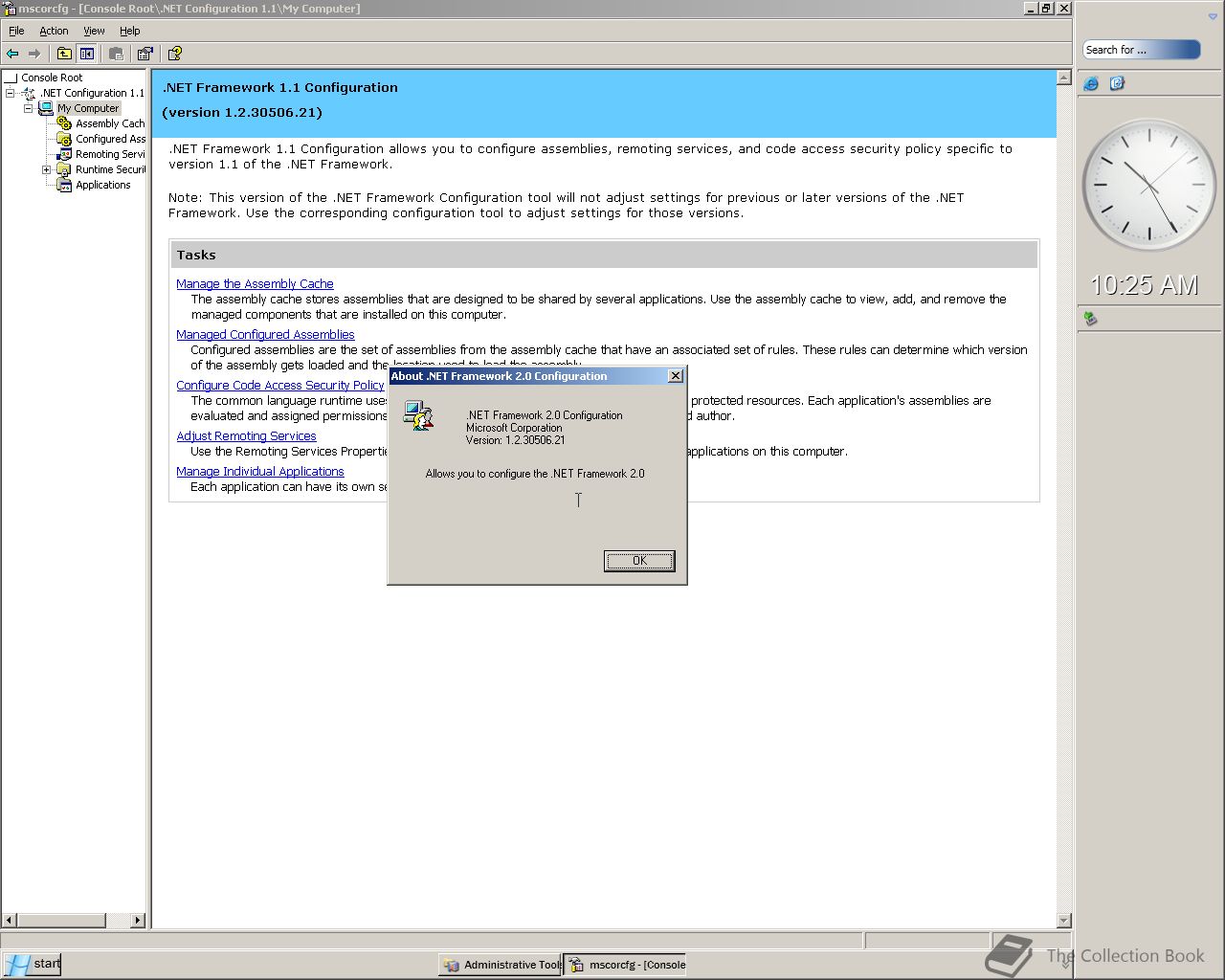Select My Computer label in the tree
The height and width of the screenshot is (980, 1225).
(88, 108)
